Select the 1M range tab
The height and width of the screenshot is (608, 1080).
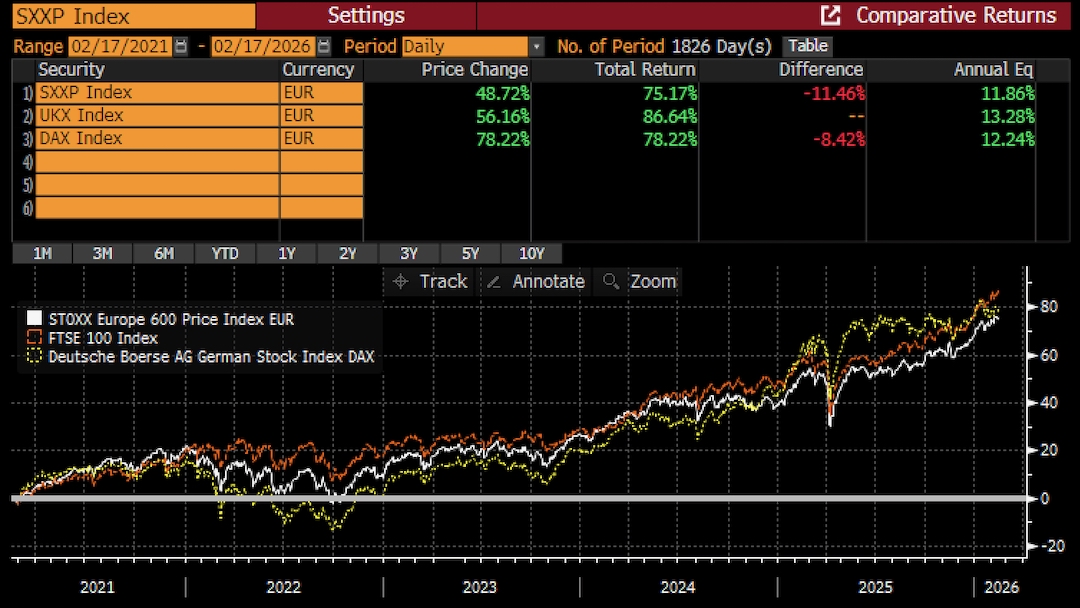click(42, 254)
